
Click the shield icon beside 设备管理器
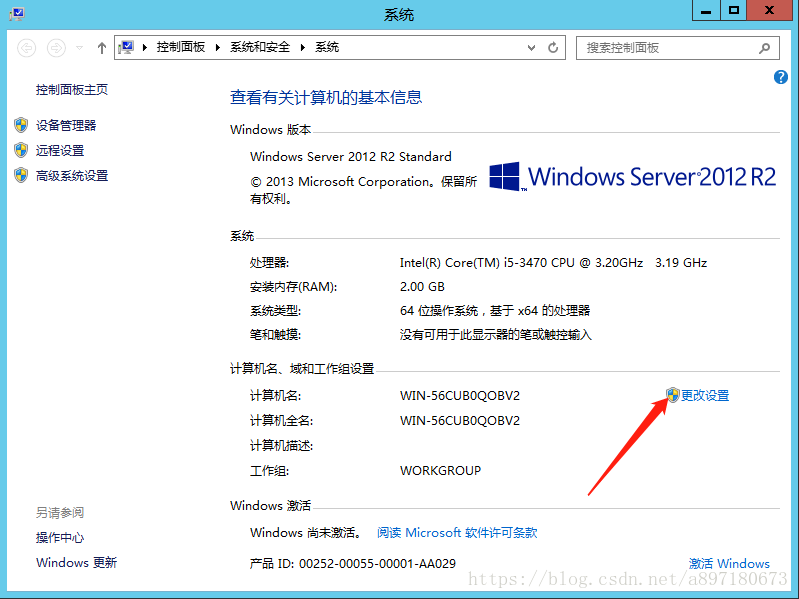pos(21,125)
